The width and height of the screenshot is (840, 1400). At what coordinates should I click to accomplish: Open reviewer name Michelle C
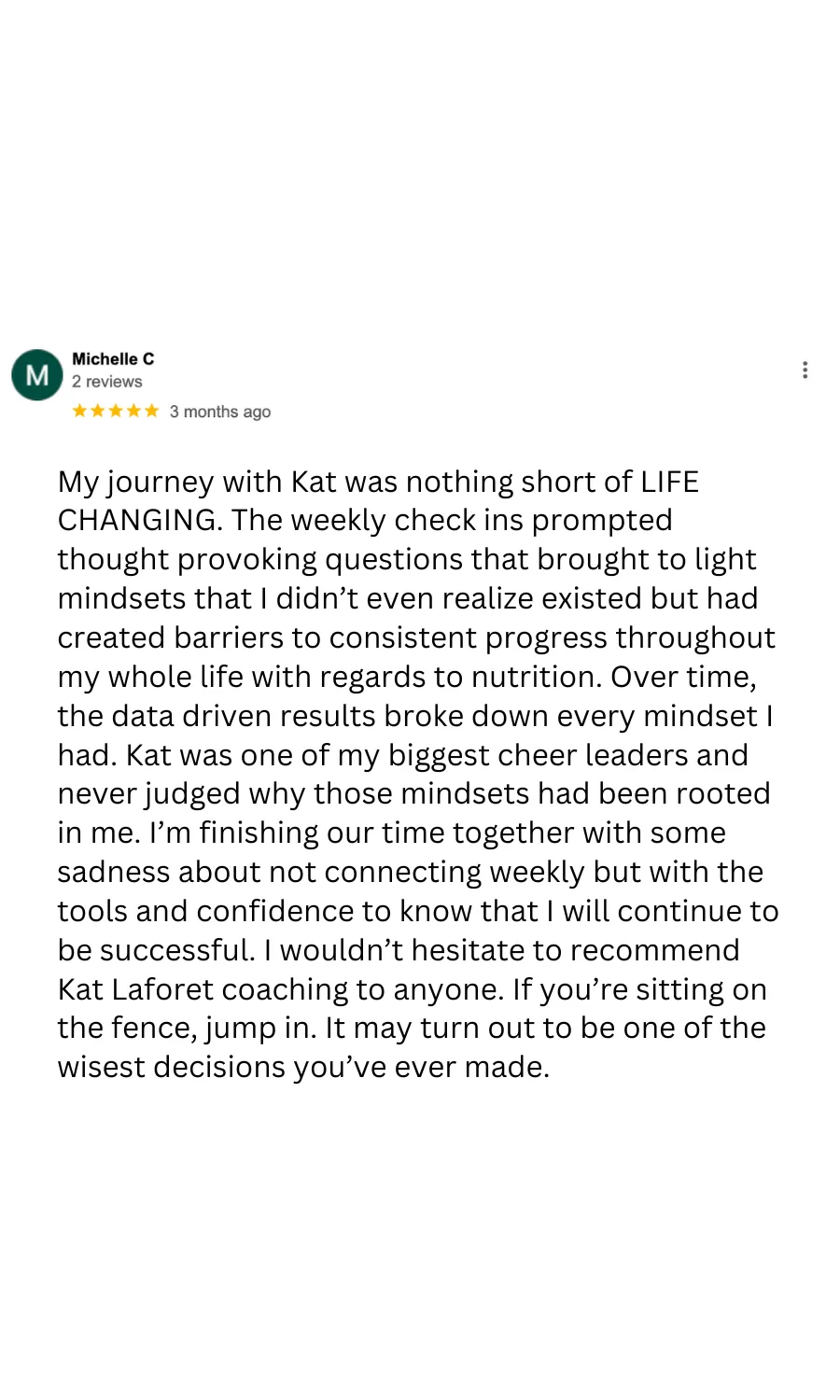coord(113,358)
